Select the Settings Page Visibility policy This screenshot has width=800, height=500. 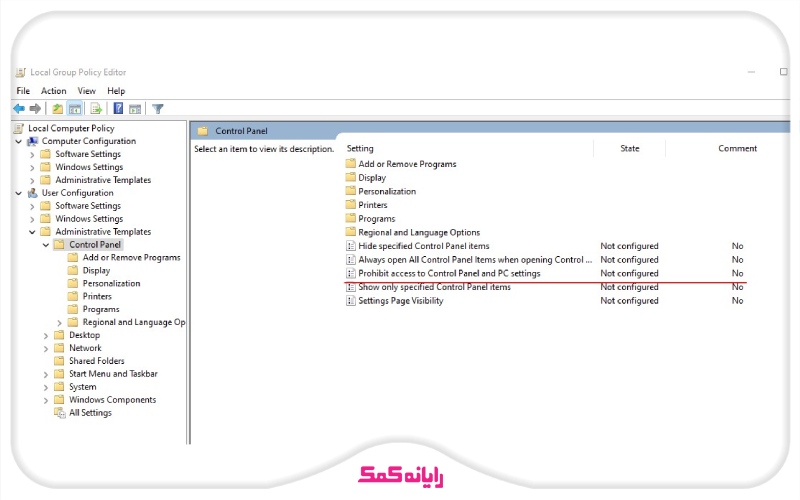click(400, 301)
